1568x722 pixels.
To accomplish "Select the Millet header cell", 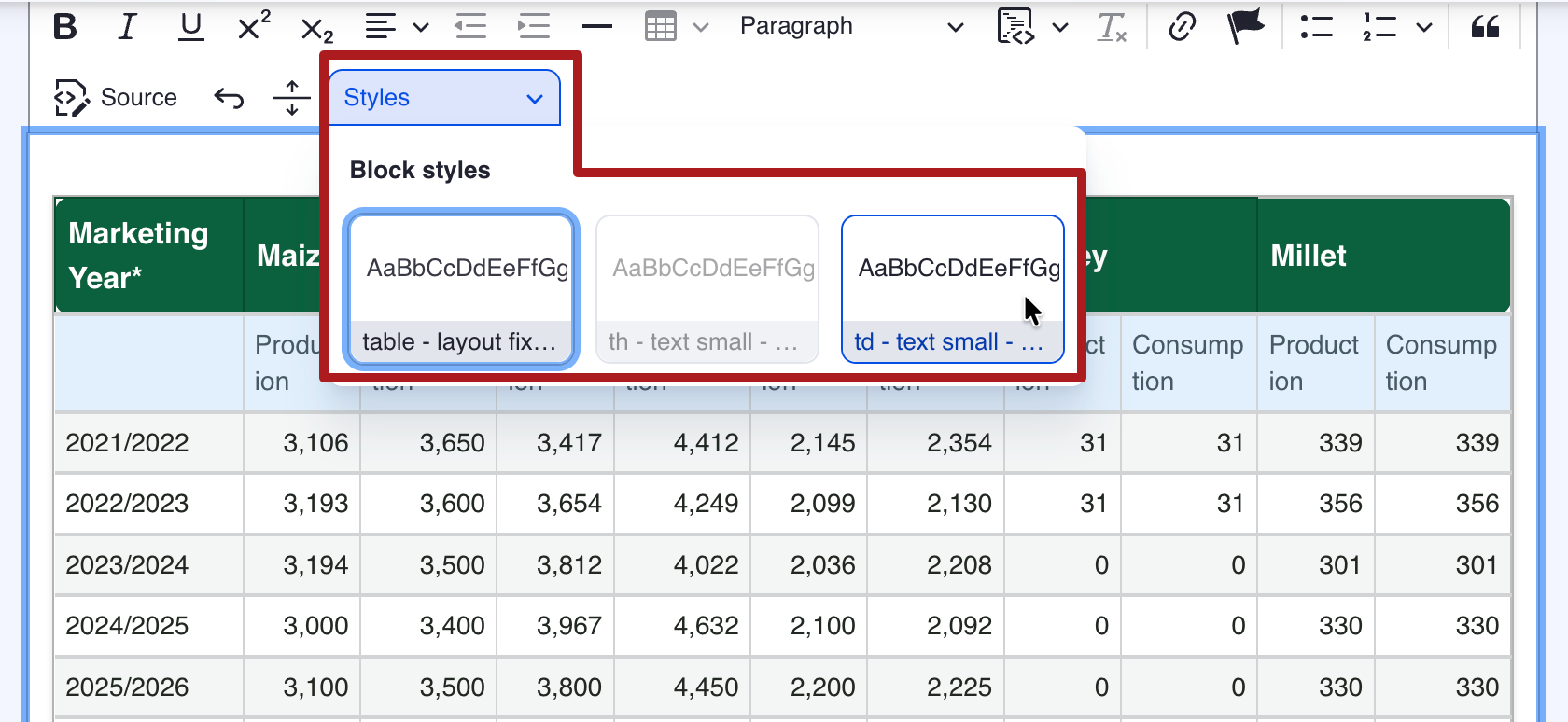I will pos(1383,256).
